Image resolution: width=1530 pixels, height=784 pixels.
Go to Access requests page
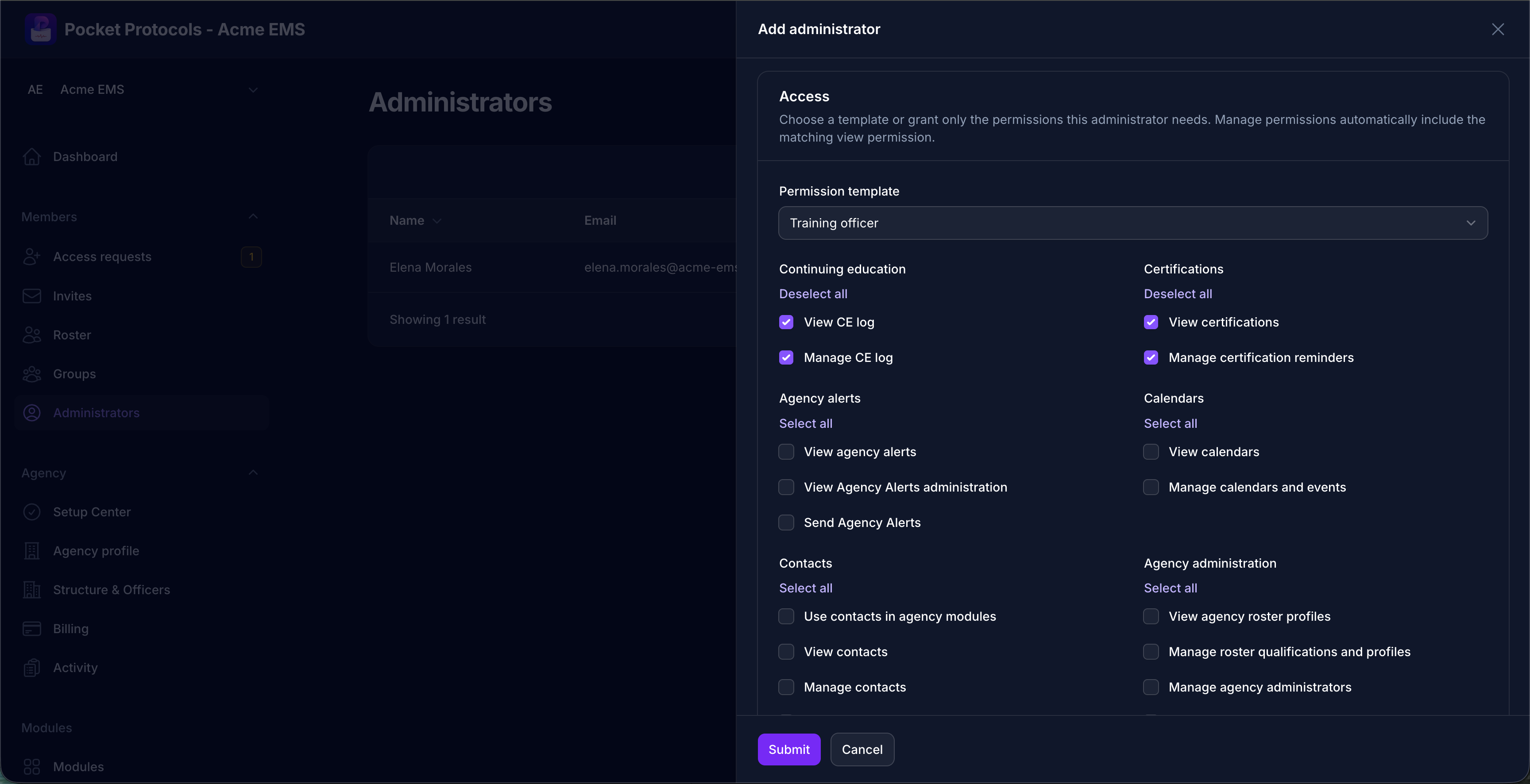[x=142, y=256]
